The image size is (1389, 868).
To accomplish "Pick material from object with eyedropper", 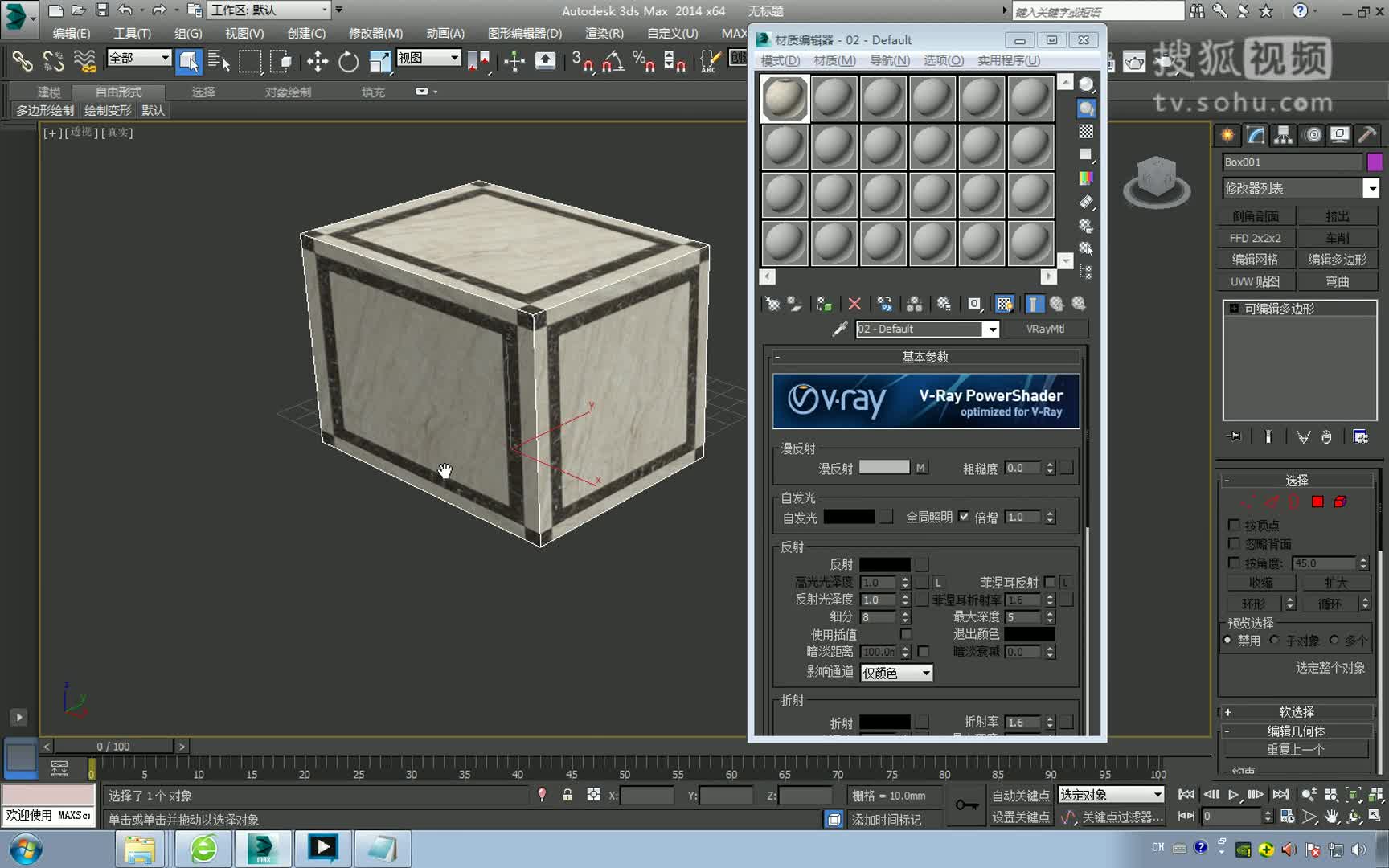I will (838, 329).
